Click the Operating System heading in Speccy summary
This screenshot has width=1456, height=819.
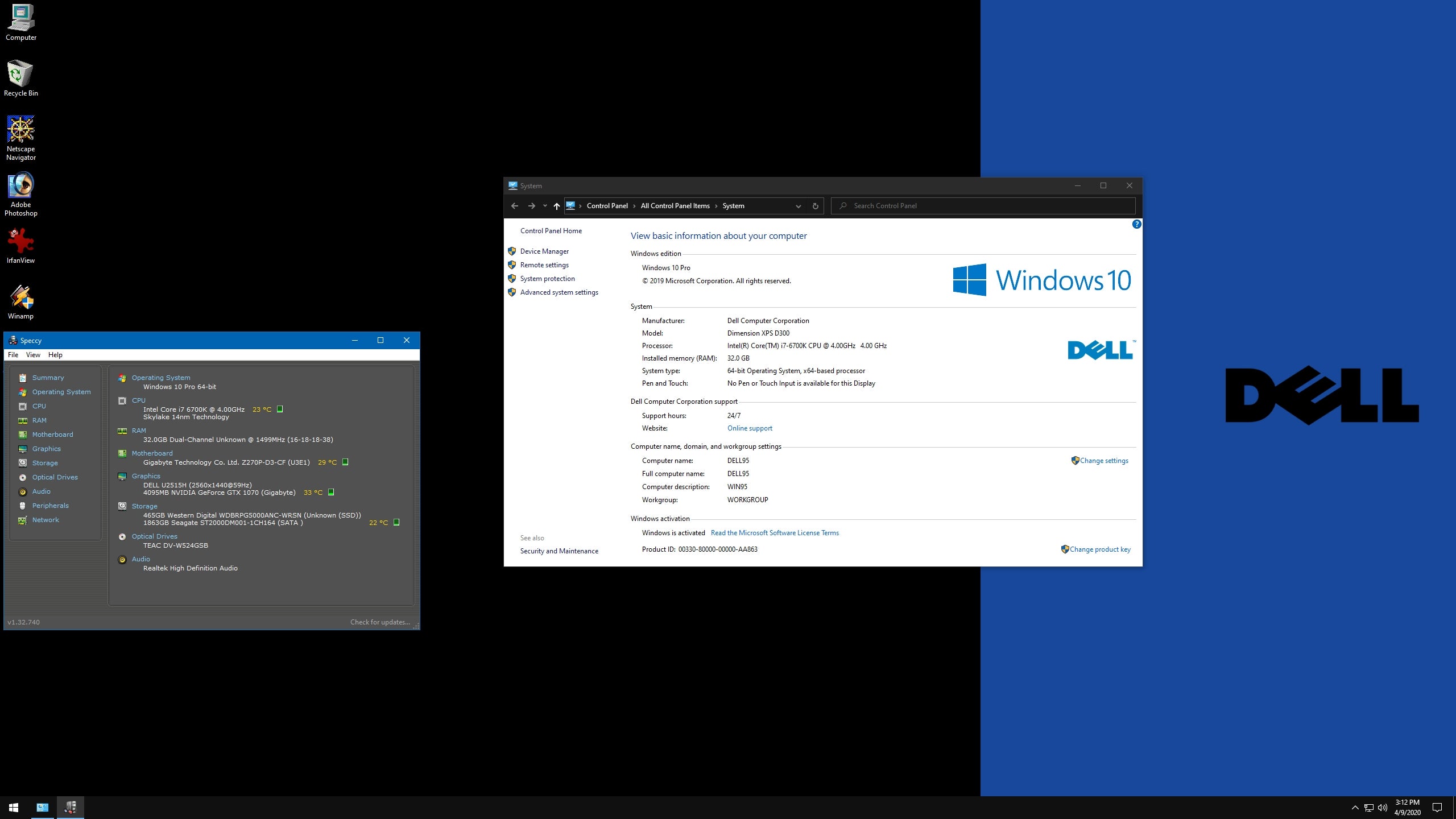tap(161, 378)
